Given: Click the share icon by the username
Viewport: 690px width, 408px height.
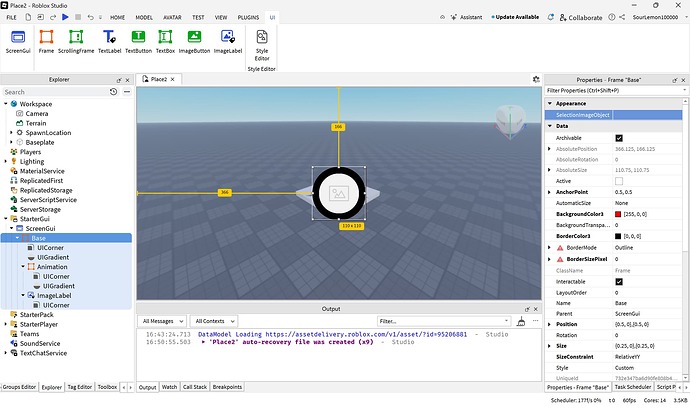Looking at the screenshot, I should (x=622, y=17).
